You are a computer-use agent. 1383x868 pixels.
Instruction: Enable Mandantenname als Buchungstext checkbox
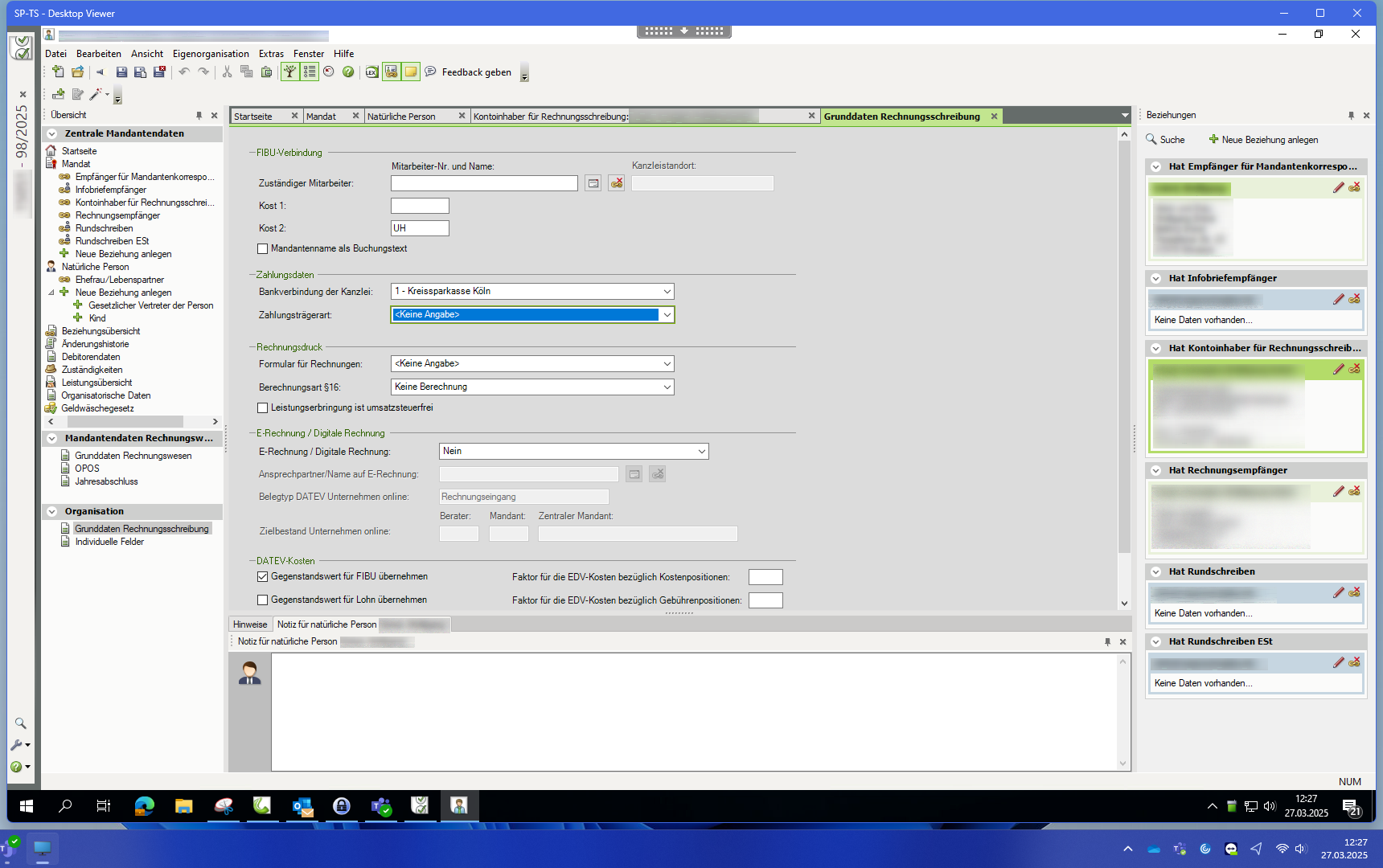pos(263,249)
